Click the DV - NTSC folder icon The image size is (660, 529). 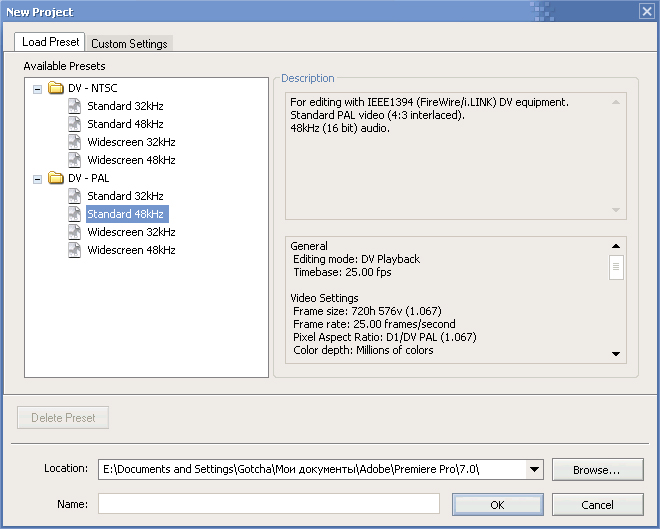coord(56,88)
